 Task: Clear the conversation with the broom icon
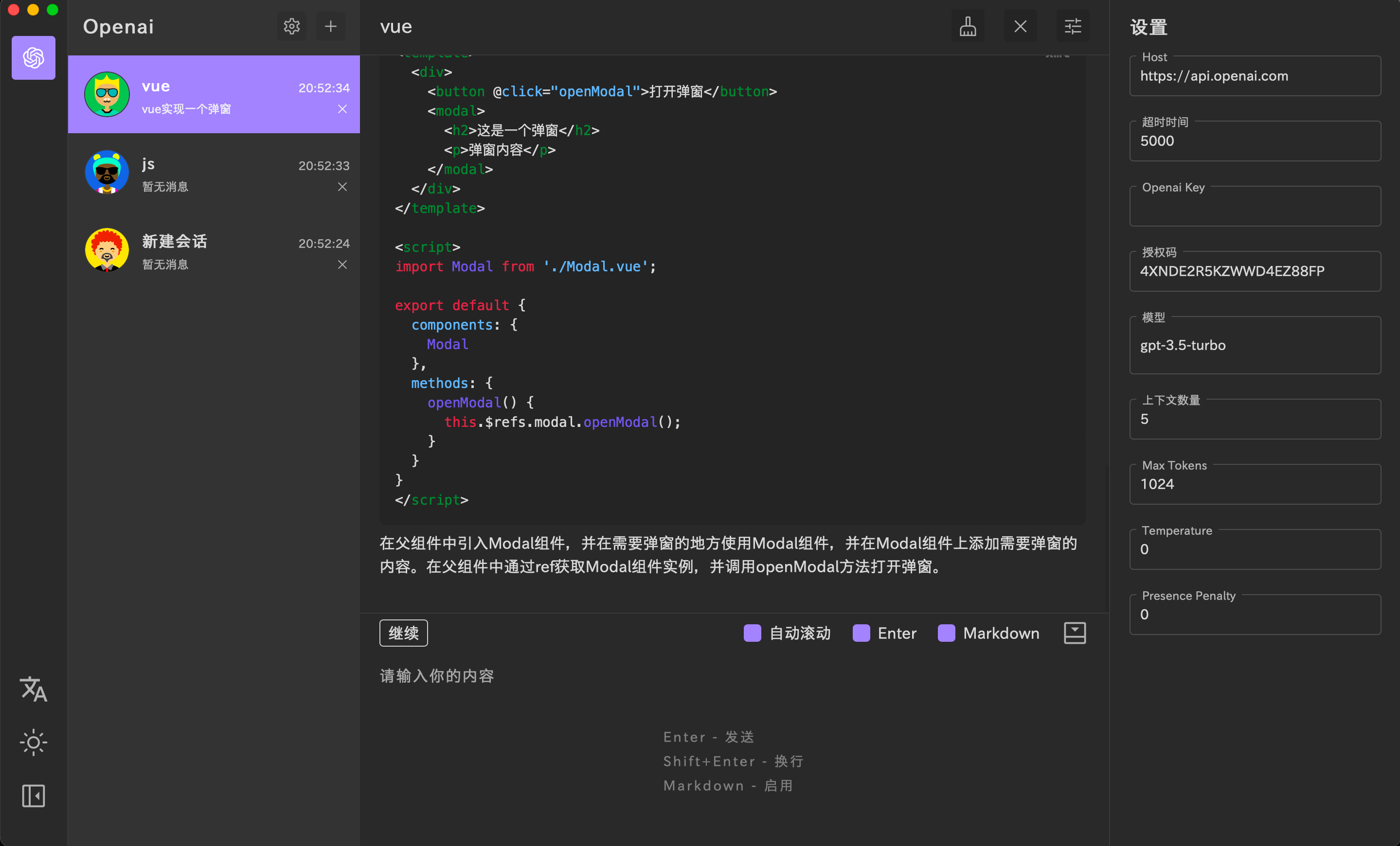pos(968,26)
